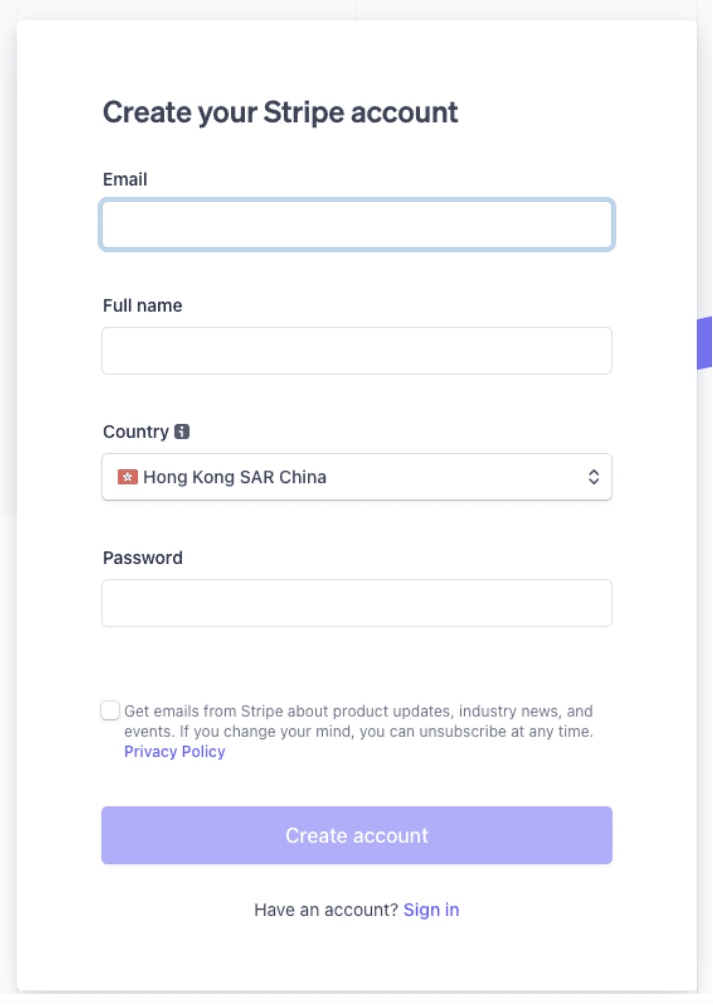Click the 'Create your Stripe account' heading

pos(280,112)
